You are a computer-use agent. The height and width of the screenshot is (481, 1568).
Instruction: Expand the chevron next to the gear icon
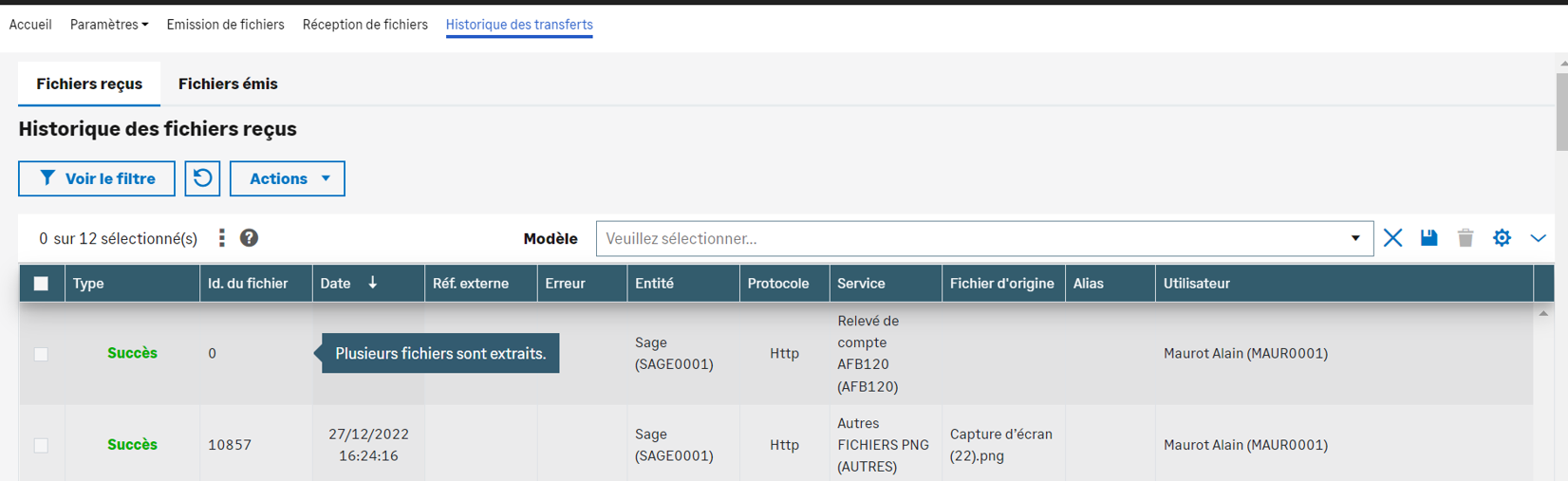coord(1538,238)
